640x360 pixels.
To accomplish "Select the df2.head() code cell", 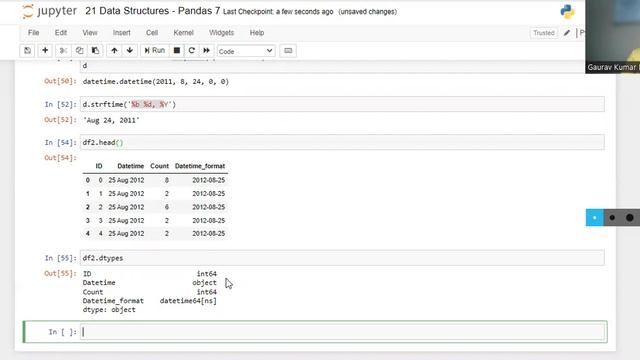I will (x=342, y=142).
